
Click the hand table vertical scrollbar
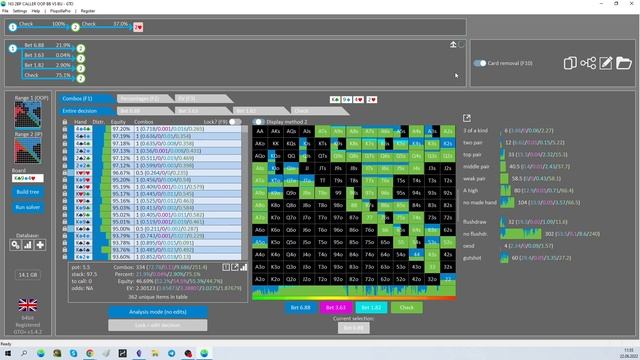point(244,192)
